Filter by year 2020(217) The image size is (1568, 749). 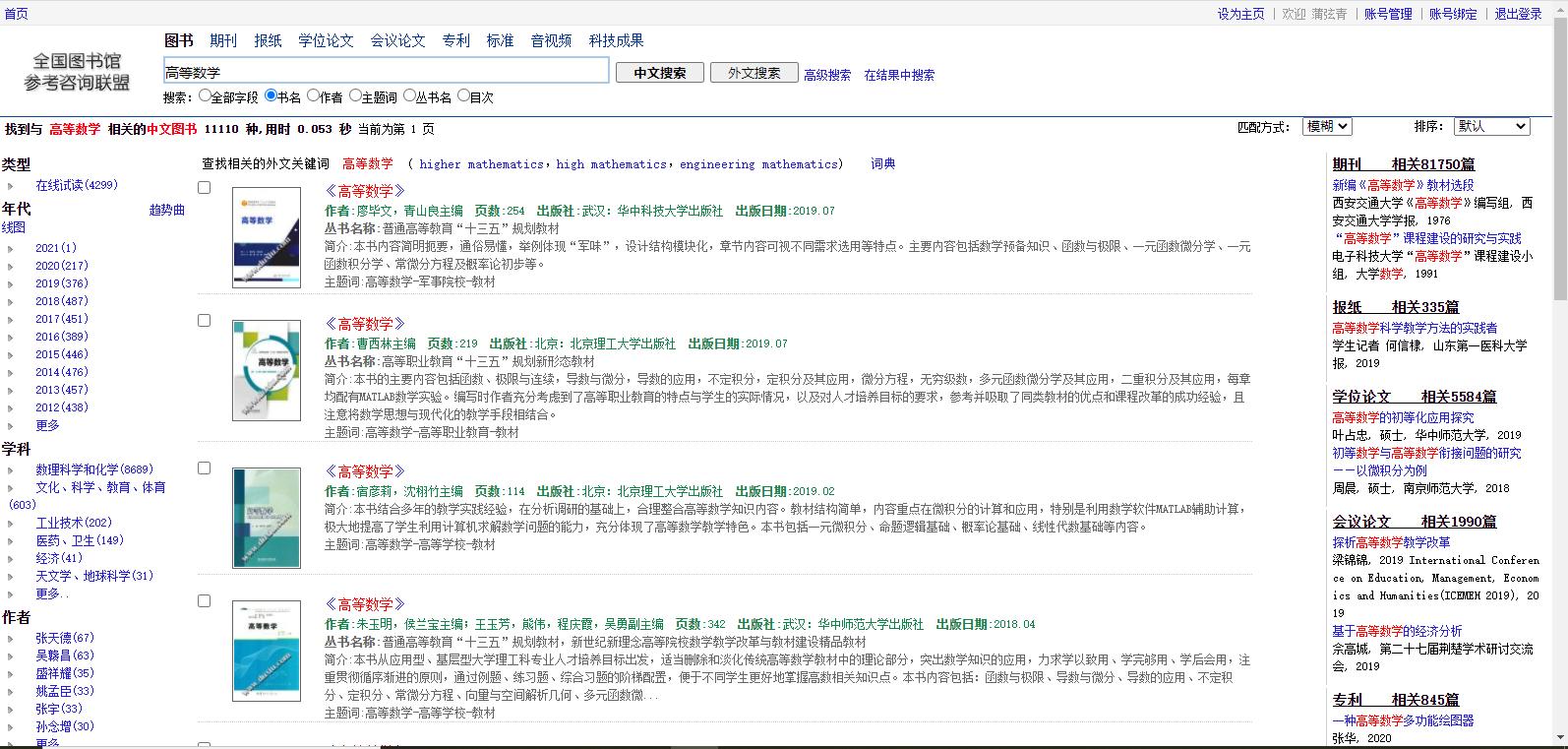[x=62, y=266]
